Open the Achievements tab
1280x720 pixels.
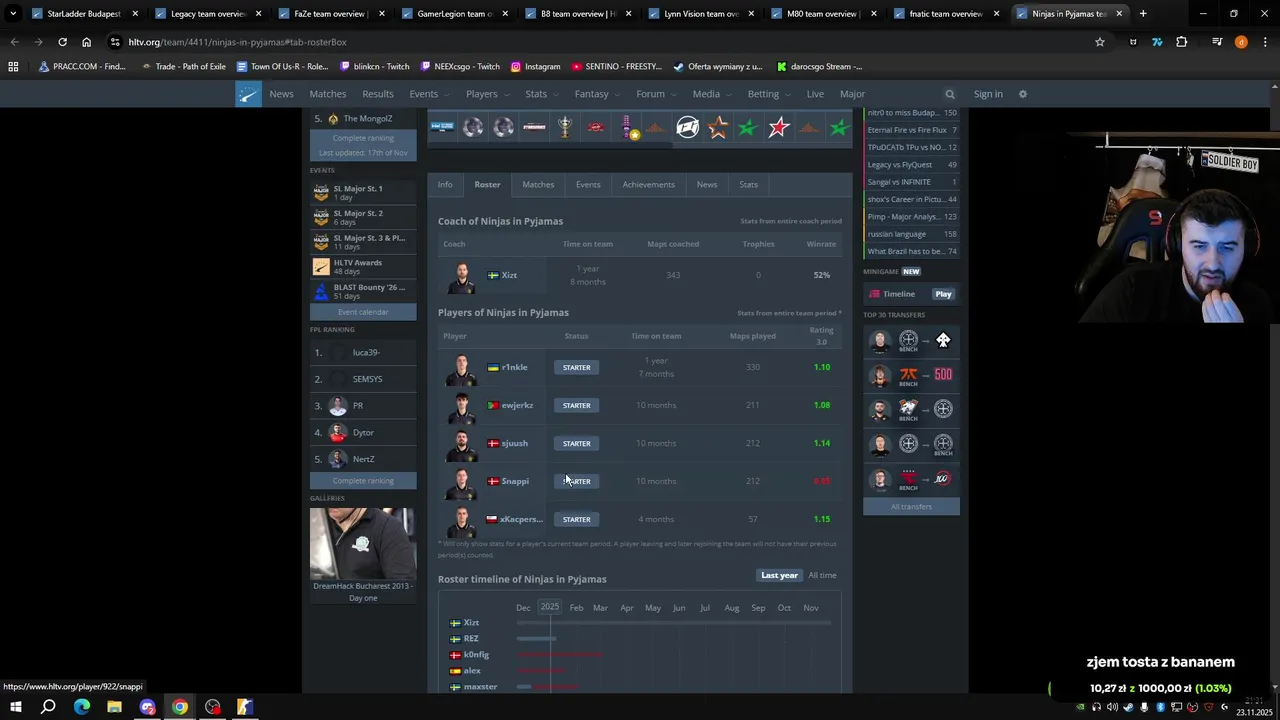pyautogui.click(x=648, y=184)
